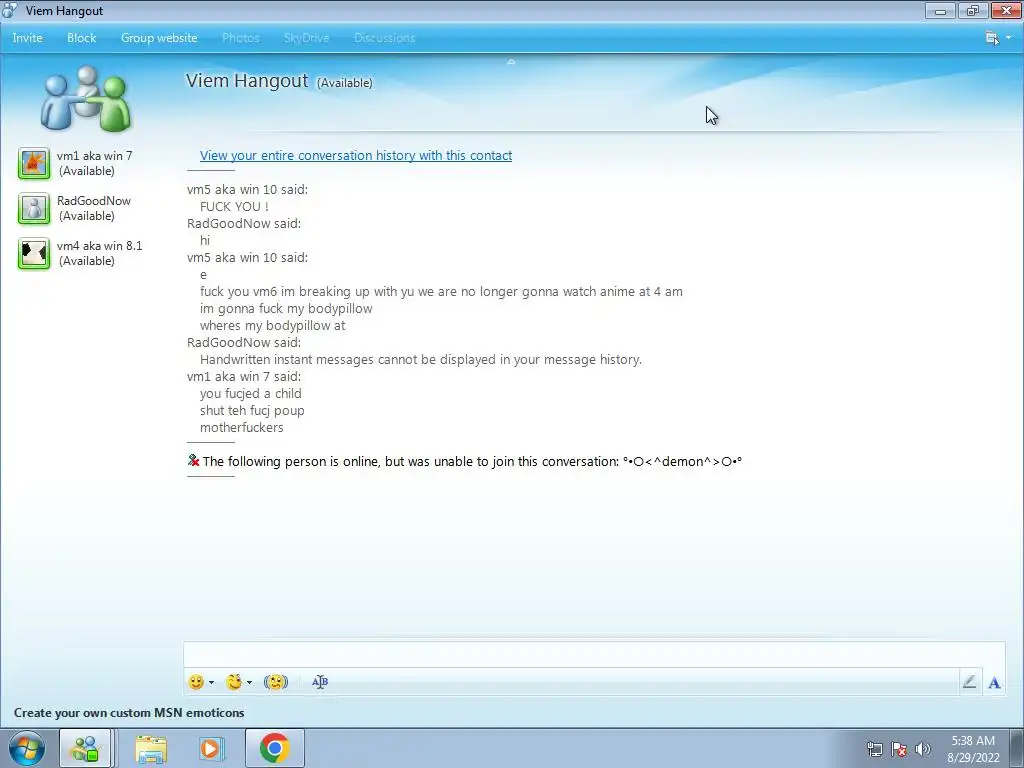Click the network tray icon
The width and height of the screenshot is (1024, 768).
click(x=874, y=749)
